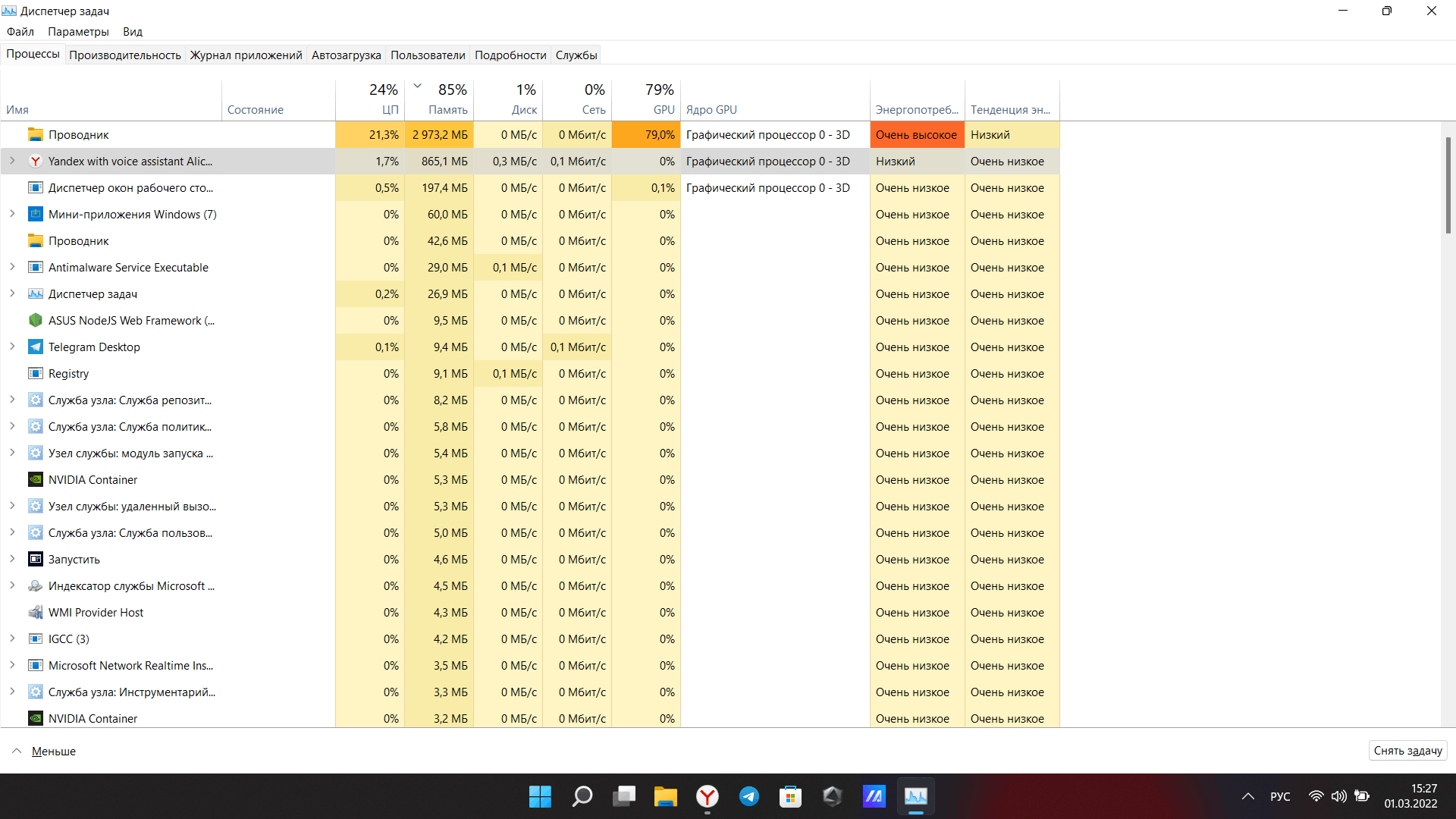Sort by the Память column header

point(439,99)
